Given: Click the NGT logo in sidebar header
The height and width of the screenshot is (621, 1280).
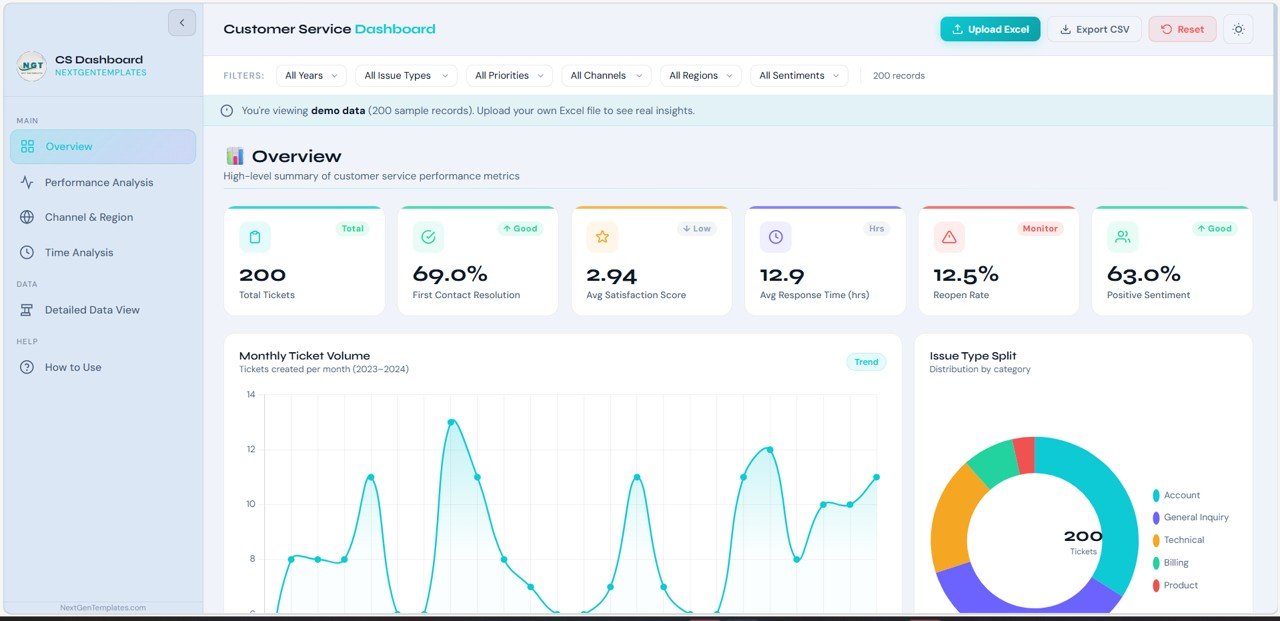Looking at the screenshot, I should pyautogui.click(x=29, y=66).
